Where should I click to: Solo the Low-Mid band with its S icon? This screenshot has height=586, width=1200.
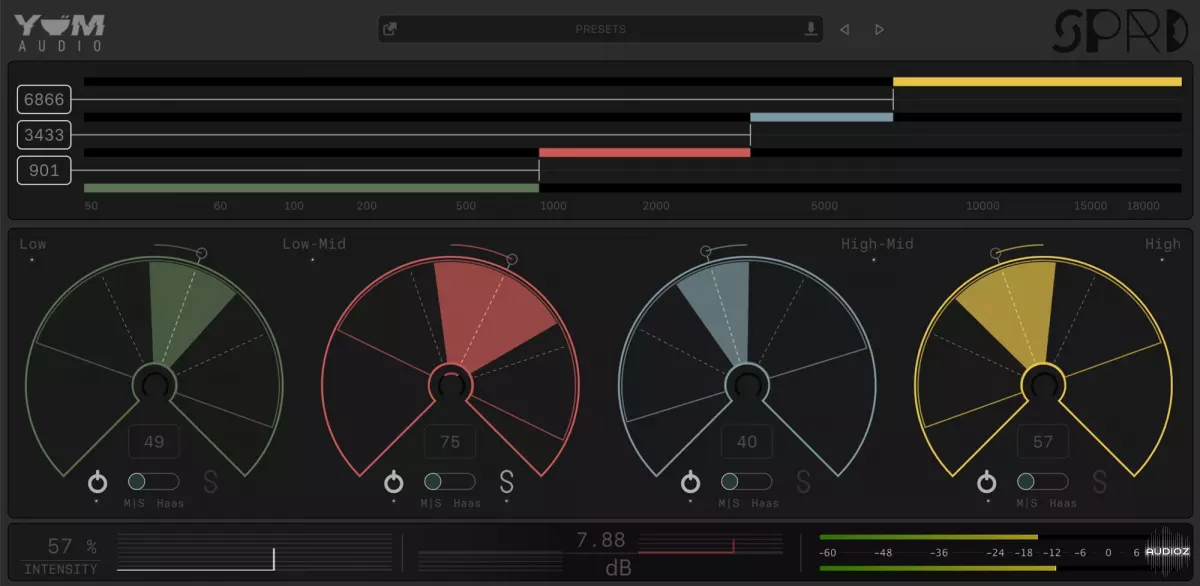pyautogui.click(x=507, y=482)
